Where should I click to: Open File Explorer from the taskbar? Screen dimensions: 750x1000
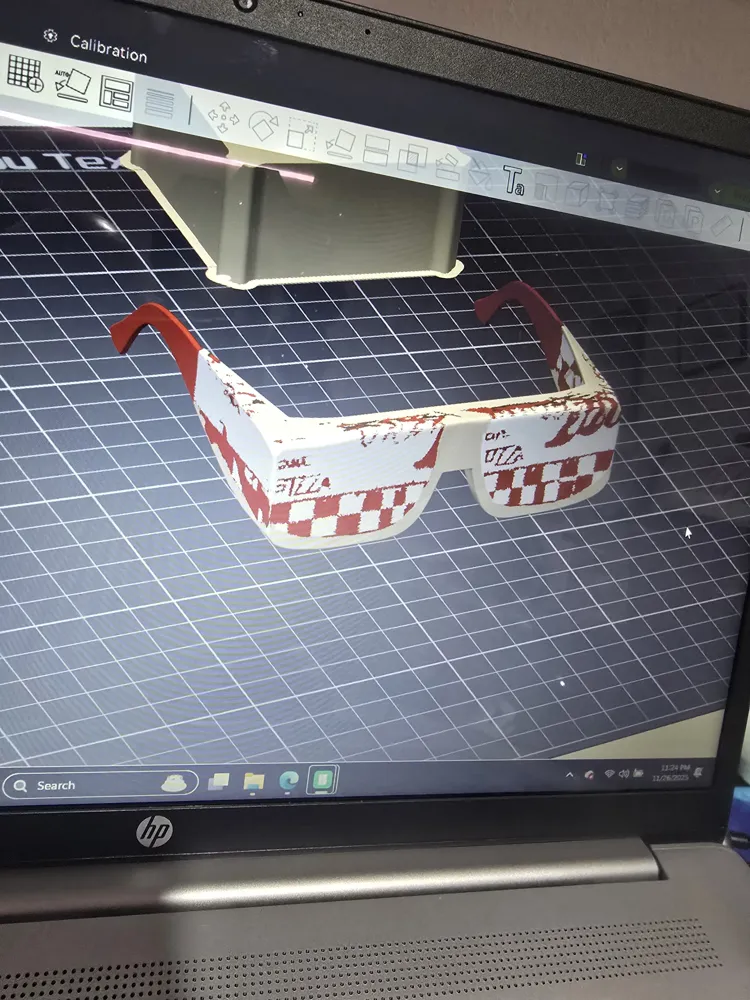click(253, 782)
